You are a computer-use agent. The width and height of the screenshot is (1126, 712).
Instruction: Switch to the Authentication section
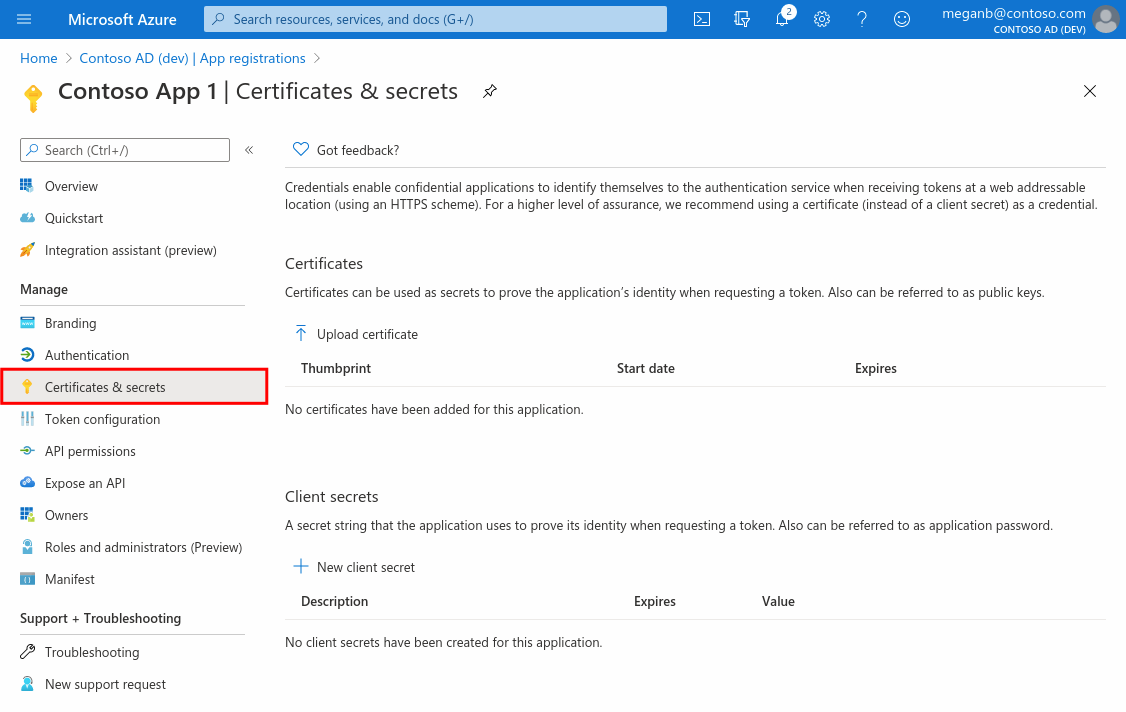87,355
